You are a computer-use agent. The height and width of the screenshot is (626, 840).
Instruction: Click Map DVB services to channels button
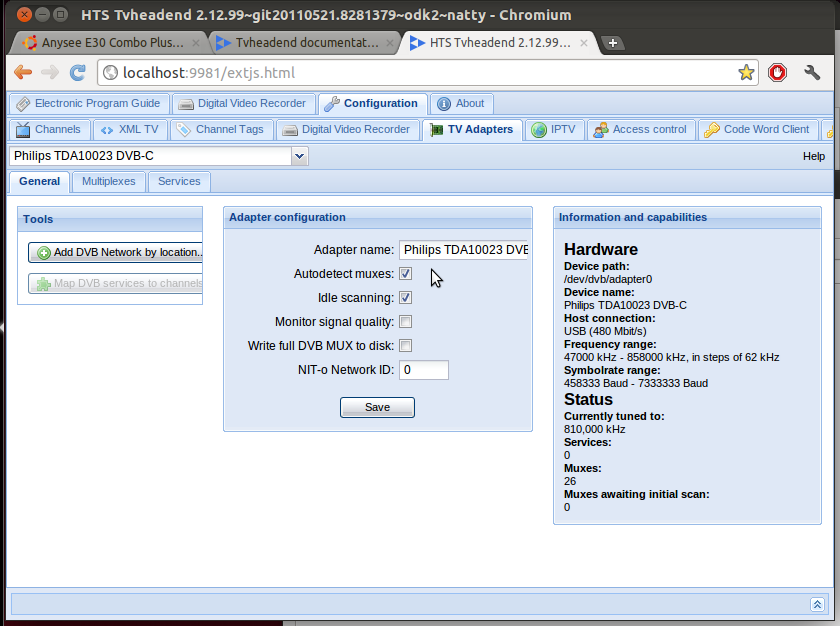tap(115, 283)
